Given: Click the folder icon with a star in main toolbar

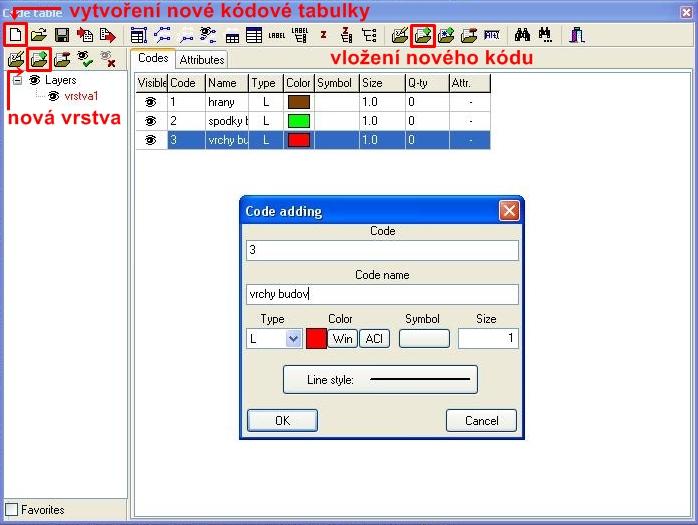Looking at the screenshot, I should tap(446, 35).
